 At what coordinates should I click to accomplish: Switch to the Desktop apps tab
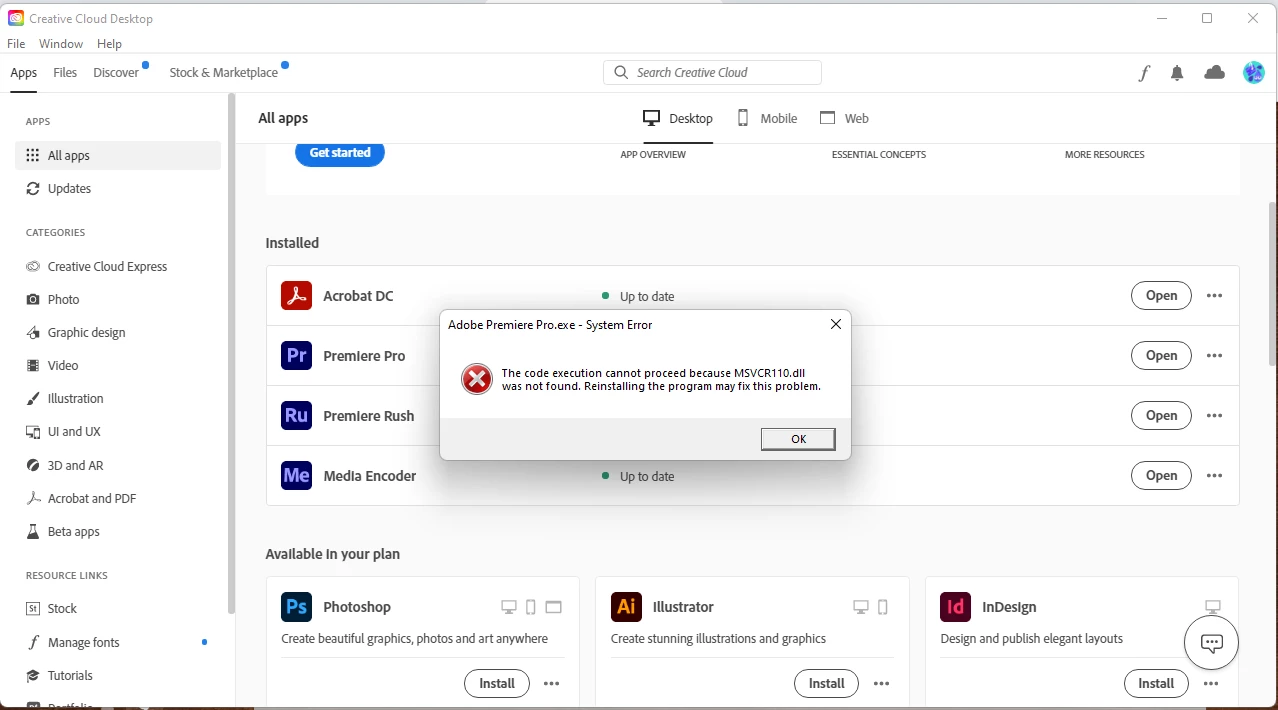click(x=678, y=118)
